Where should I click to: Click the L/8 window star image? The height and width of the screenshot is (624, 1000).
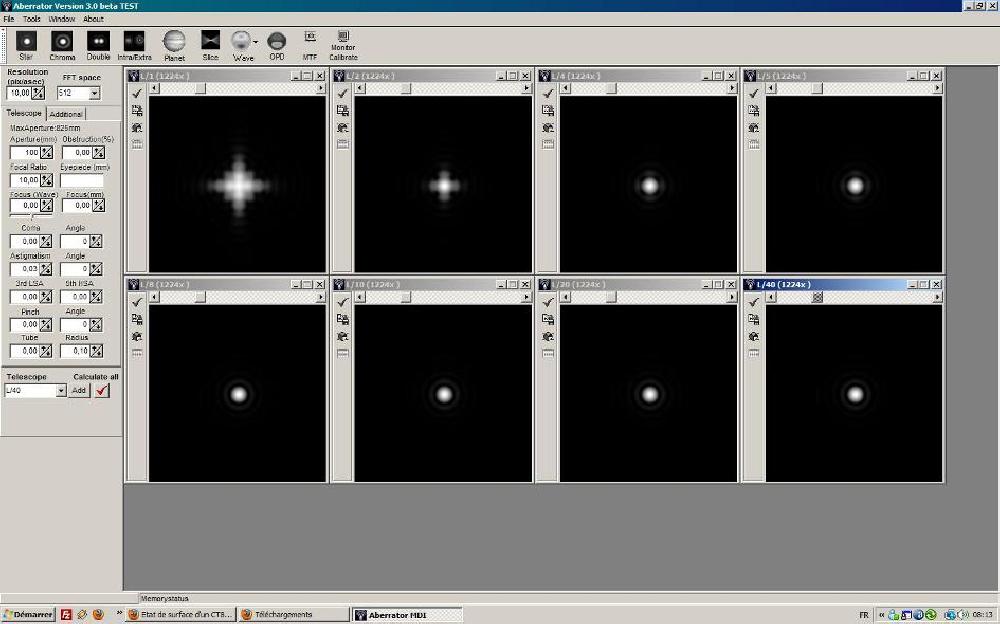238,394
